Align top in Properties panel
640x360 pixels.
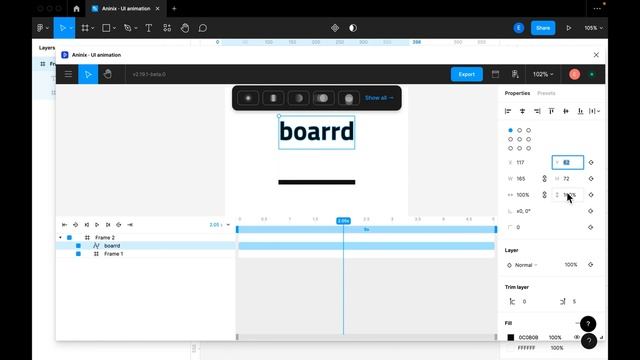(x=551, y=111)
